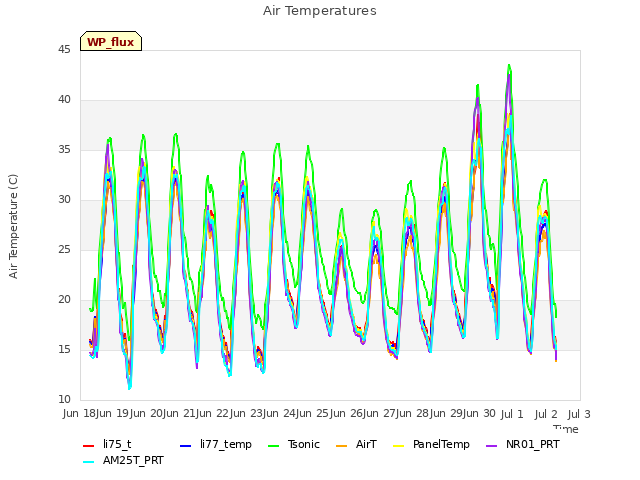Click the highest Tsonic peak on Jul 1
Image resolution: width=640 pixels, height=480 pixels.
509,65
